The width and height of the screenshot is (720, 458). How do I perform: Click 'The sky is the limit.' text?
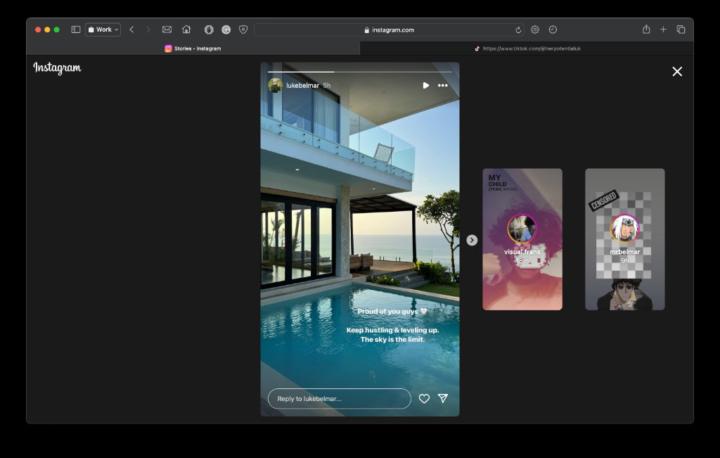[392, 339]
